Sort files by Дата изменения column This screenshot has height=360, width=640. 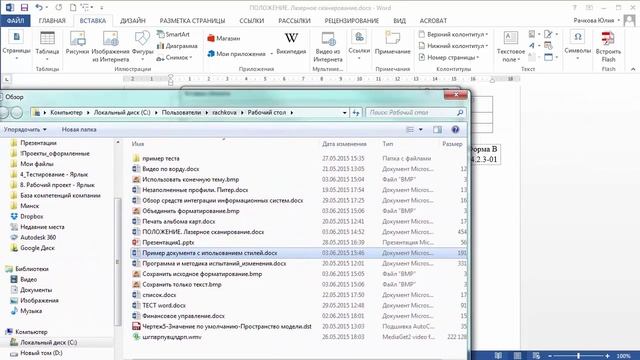[344, 144]
